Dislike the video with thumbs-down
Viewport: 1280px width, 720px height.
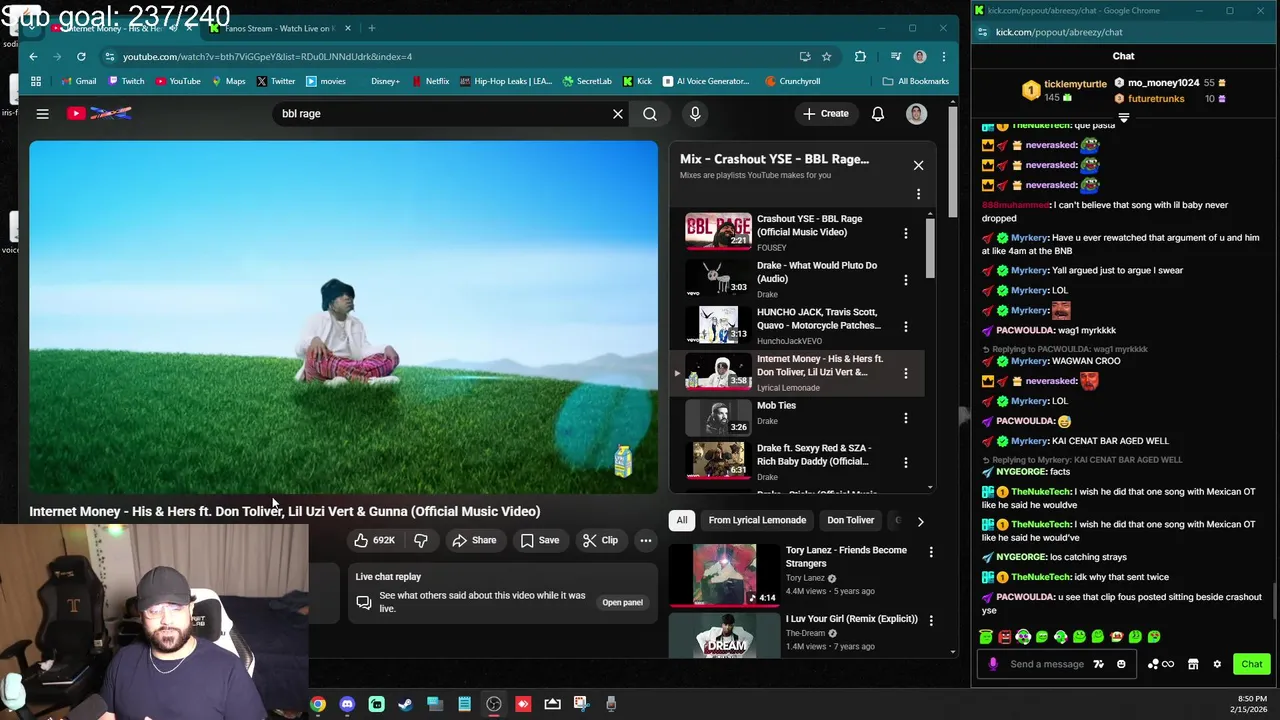point(421,540)
